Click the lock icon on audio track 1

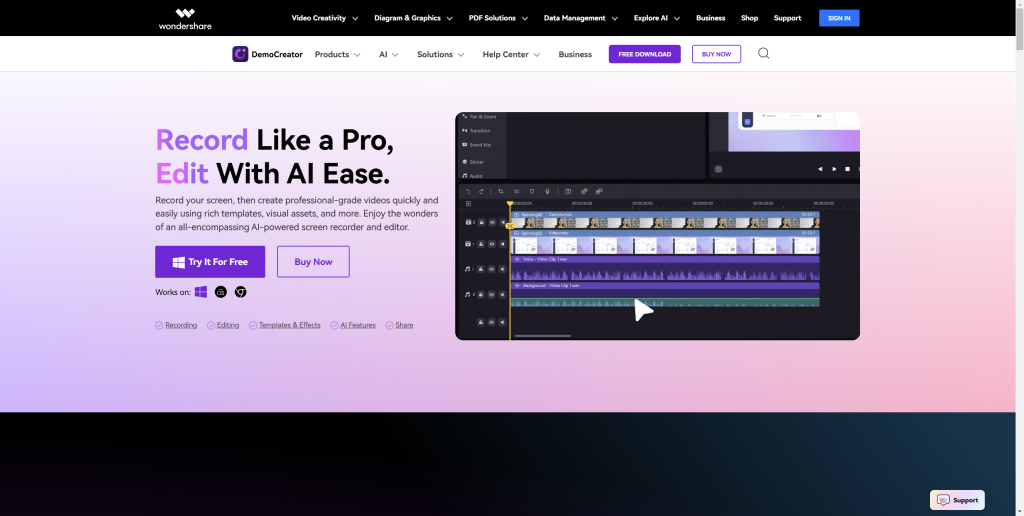tap(481, 269)
